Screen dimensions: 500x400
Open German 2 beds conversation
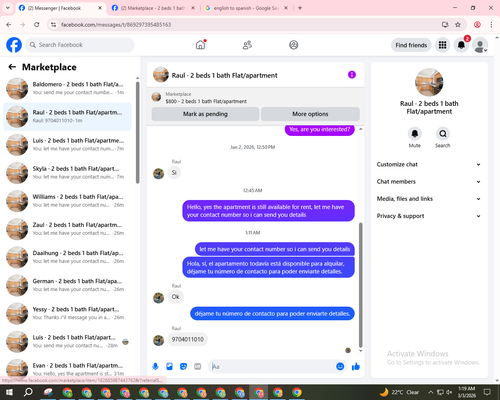(x=67, y=286)
